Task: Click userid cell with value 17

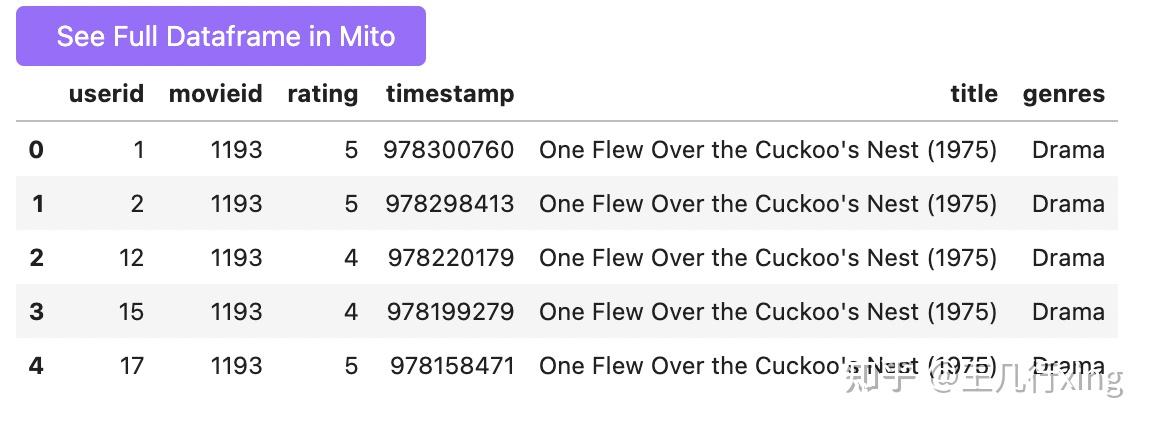Action: [131, 366]
